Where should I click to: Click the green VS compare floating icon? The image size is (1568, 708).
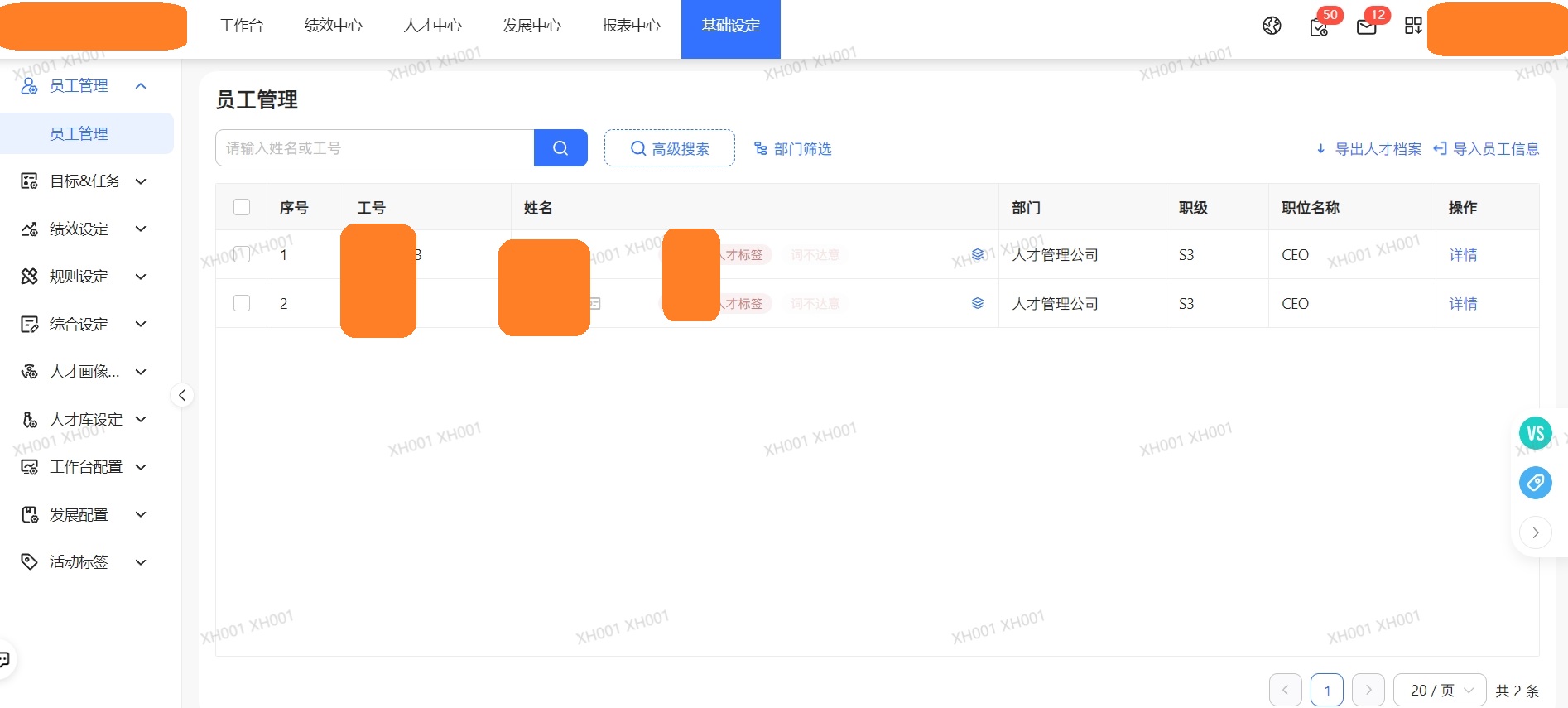1535,433
